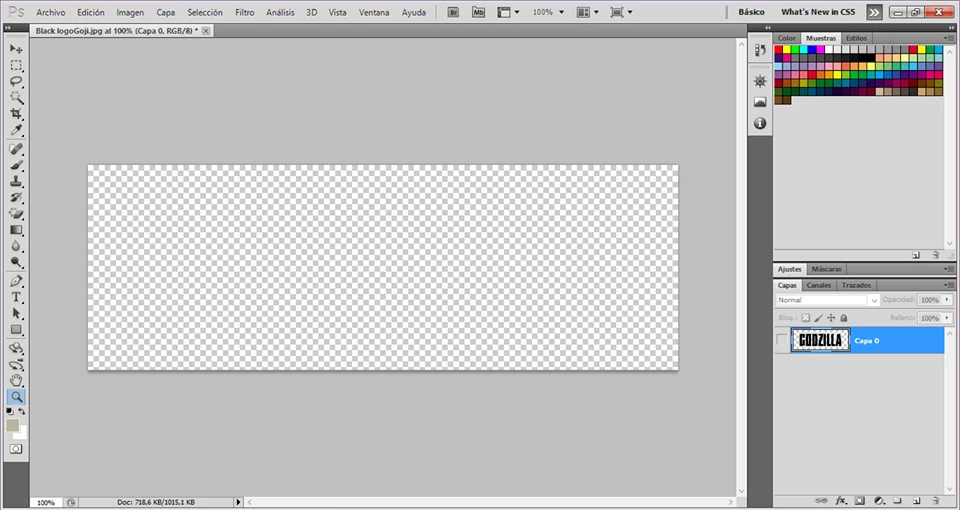Screen dimensions: 960x510
Task: Open the blending mode Normal dropdown
Action: 828,300
